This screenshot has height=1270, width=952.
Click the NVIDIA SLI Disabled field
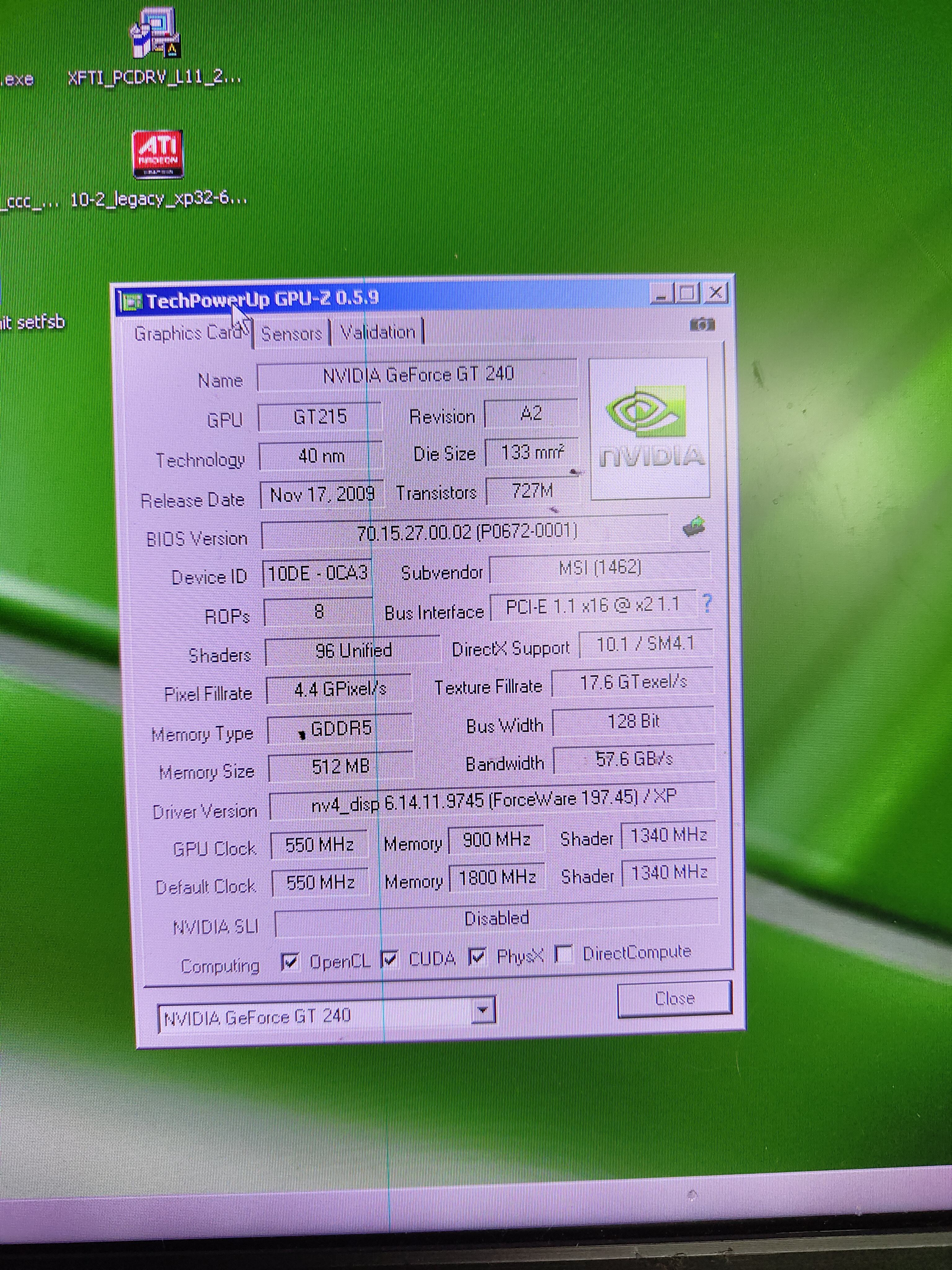tap(496, 918)
